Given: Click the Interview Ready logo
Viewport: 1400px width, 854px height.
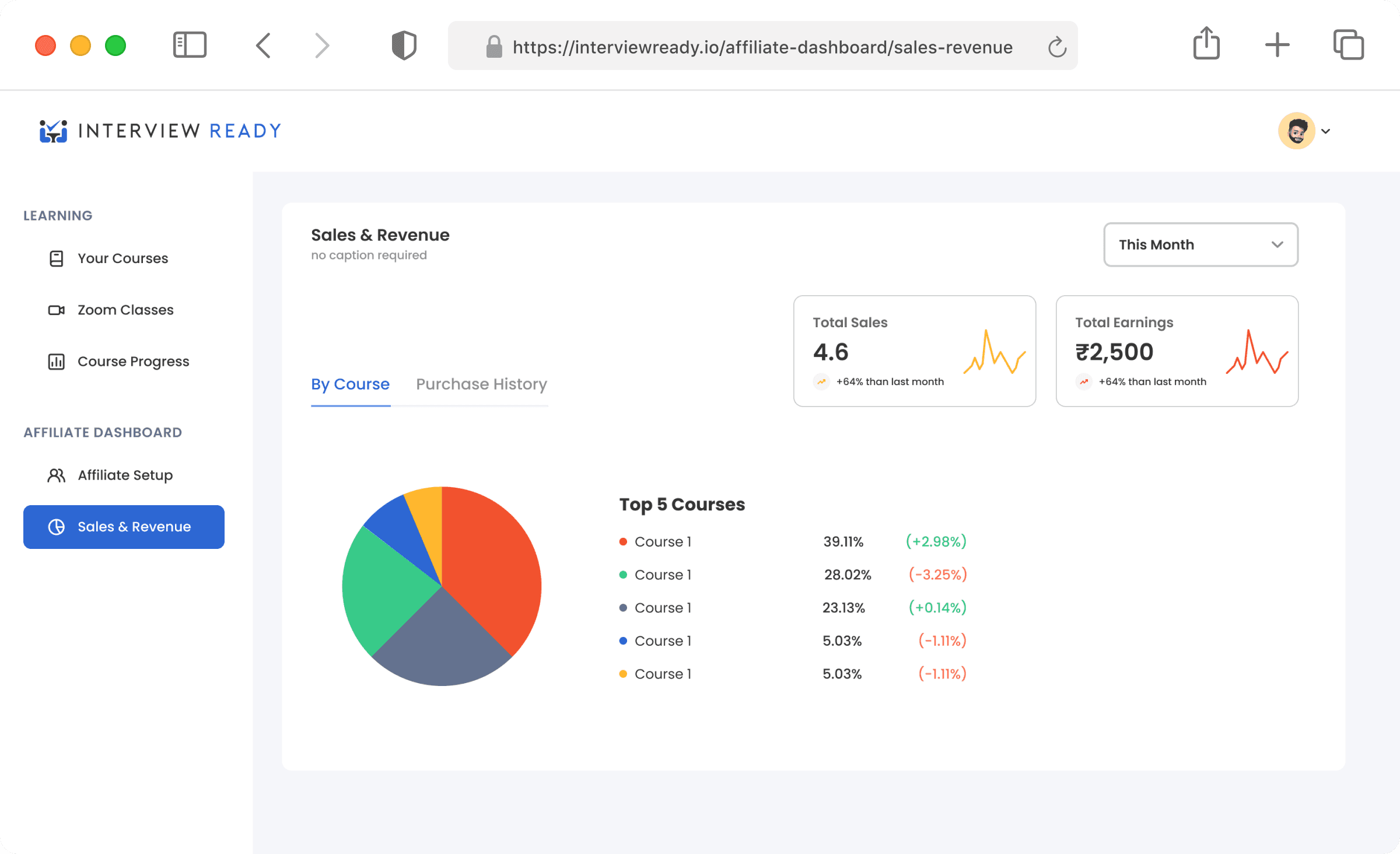Looking at the screenshot, I should (160, 131).
